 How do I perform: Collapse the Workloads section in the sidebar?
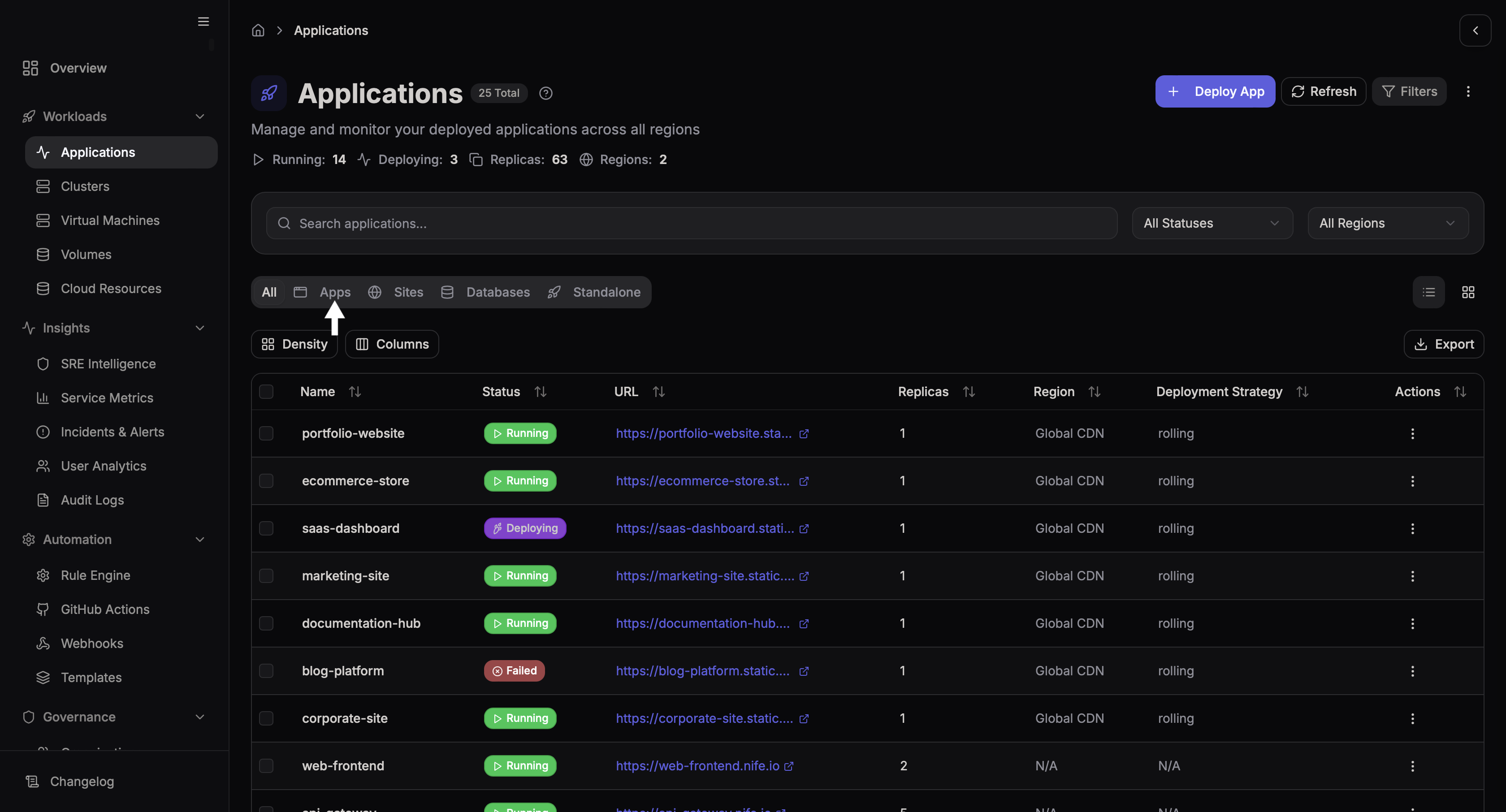[x=200, y=117]
